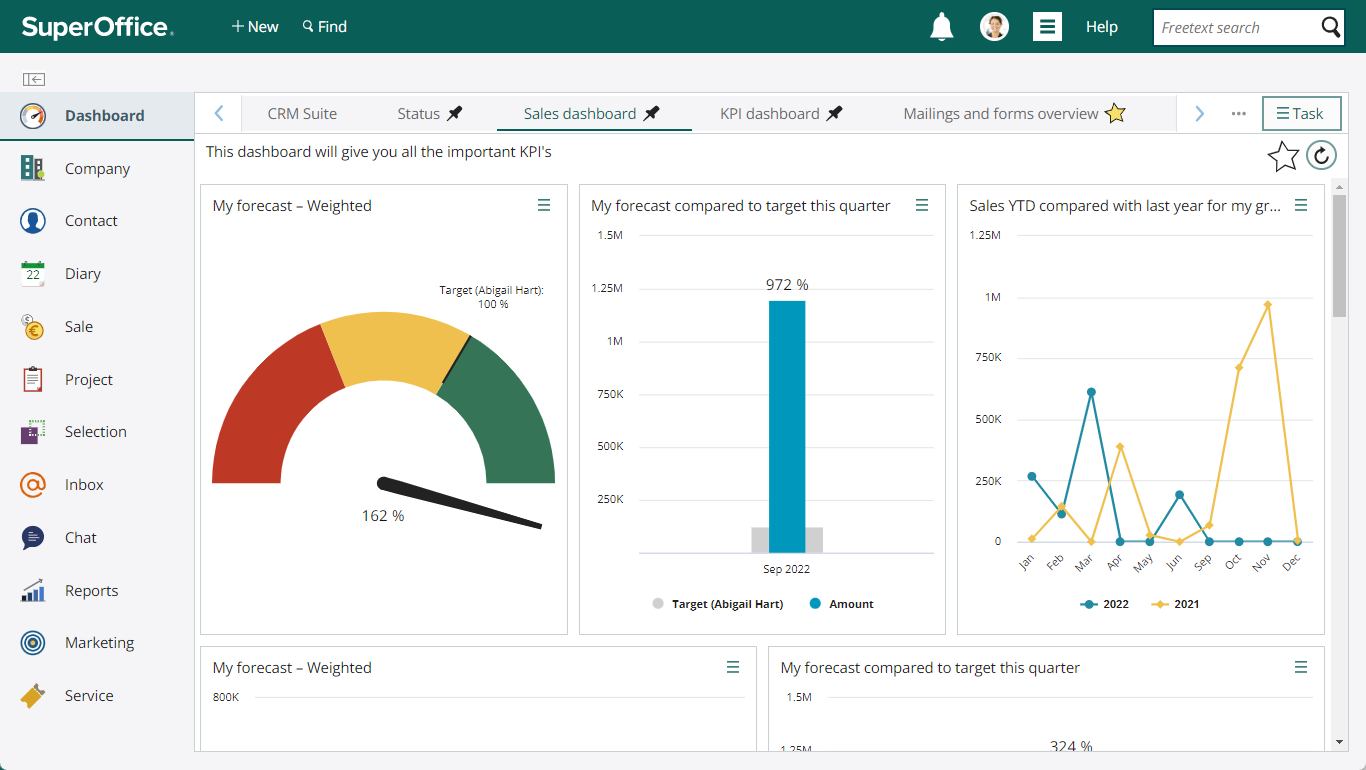
Task: Click the Sale euro coin icon
Action: point(33,327)
